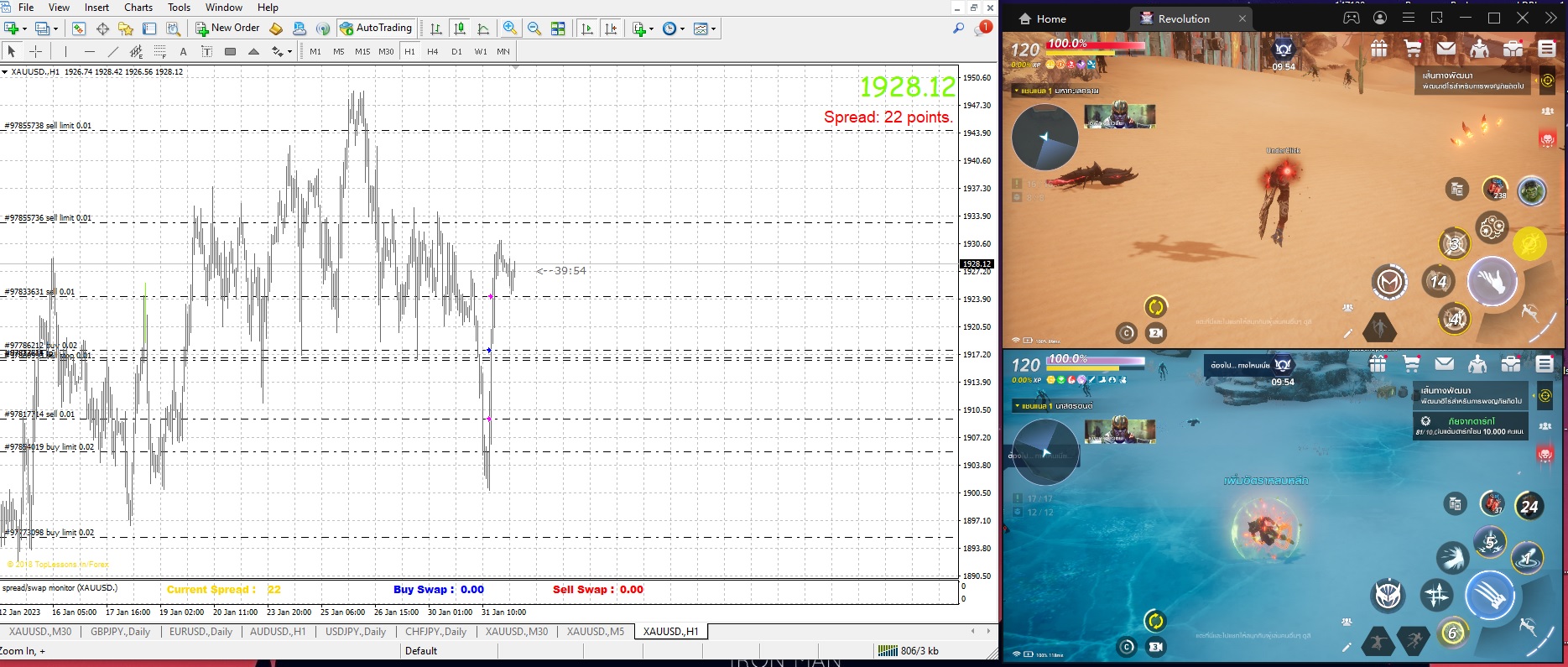Zoom out on the chart
Screen dimensions: 1568x667
534,29
